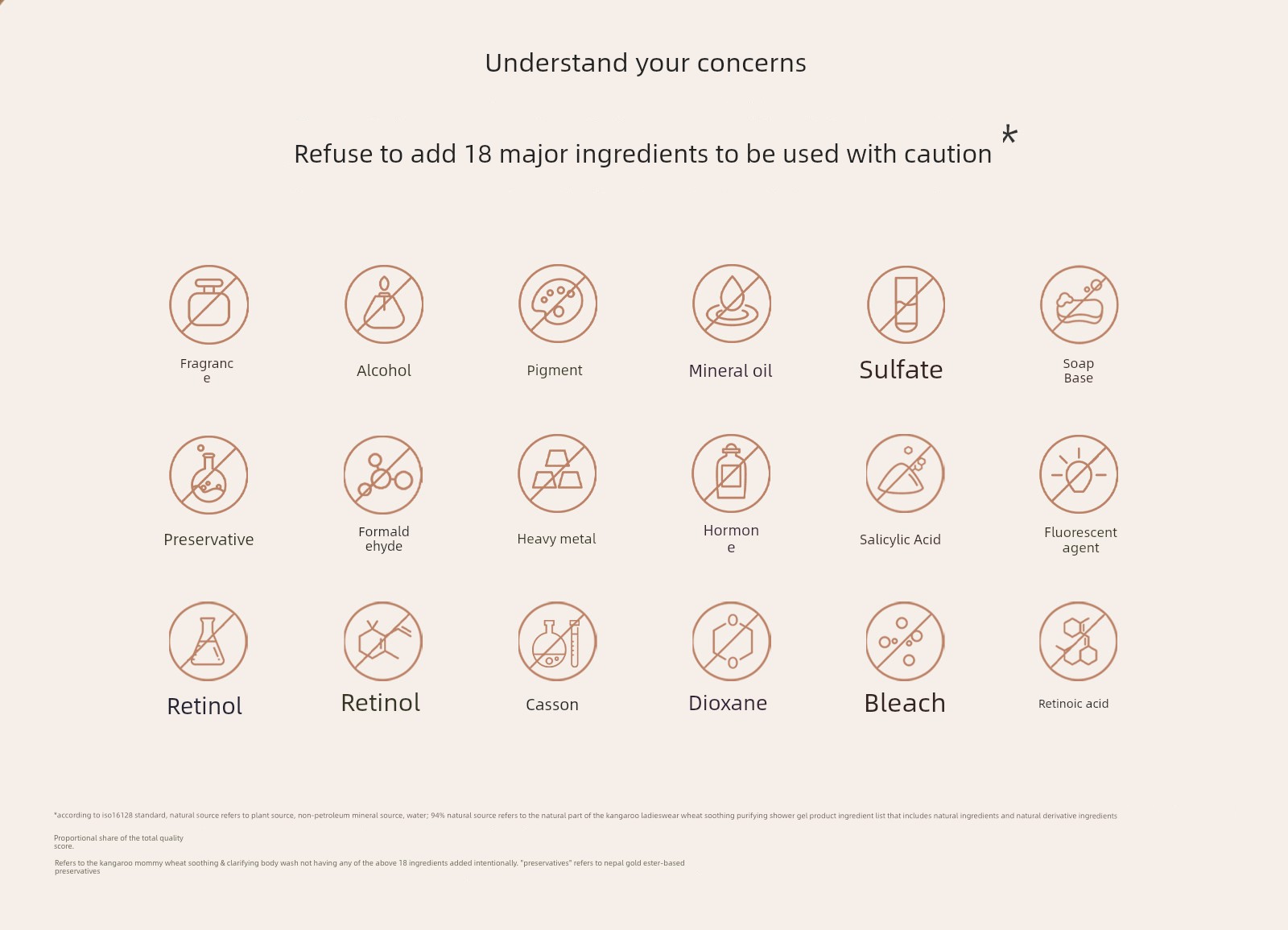Select the Retinoic acid molecule icon

coord(1078,642)
